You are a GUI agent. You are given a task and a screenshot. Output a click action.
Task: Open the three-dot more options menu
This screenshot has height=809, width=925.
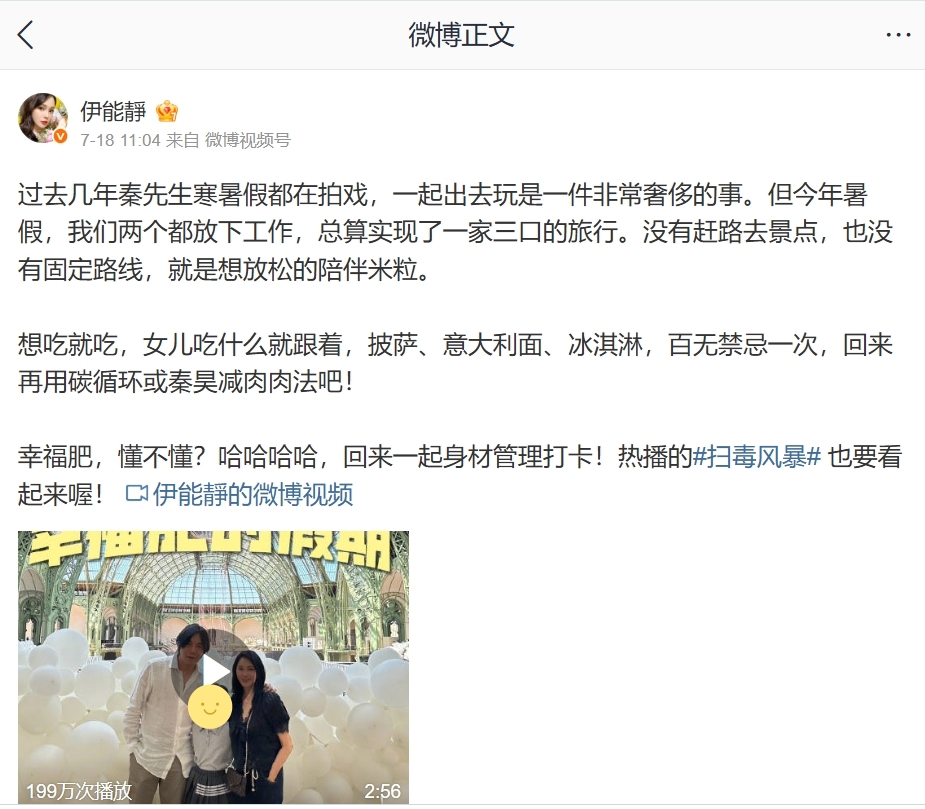click(898, 35)
